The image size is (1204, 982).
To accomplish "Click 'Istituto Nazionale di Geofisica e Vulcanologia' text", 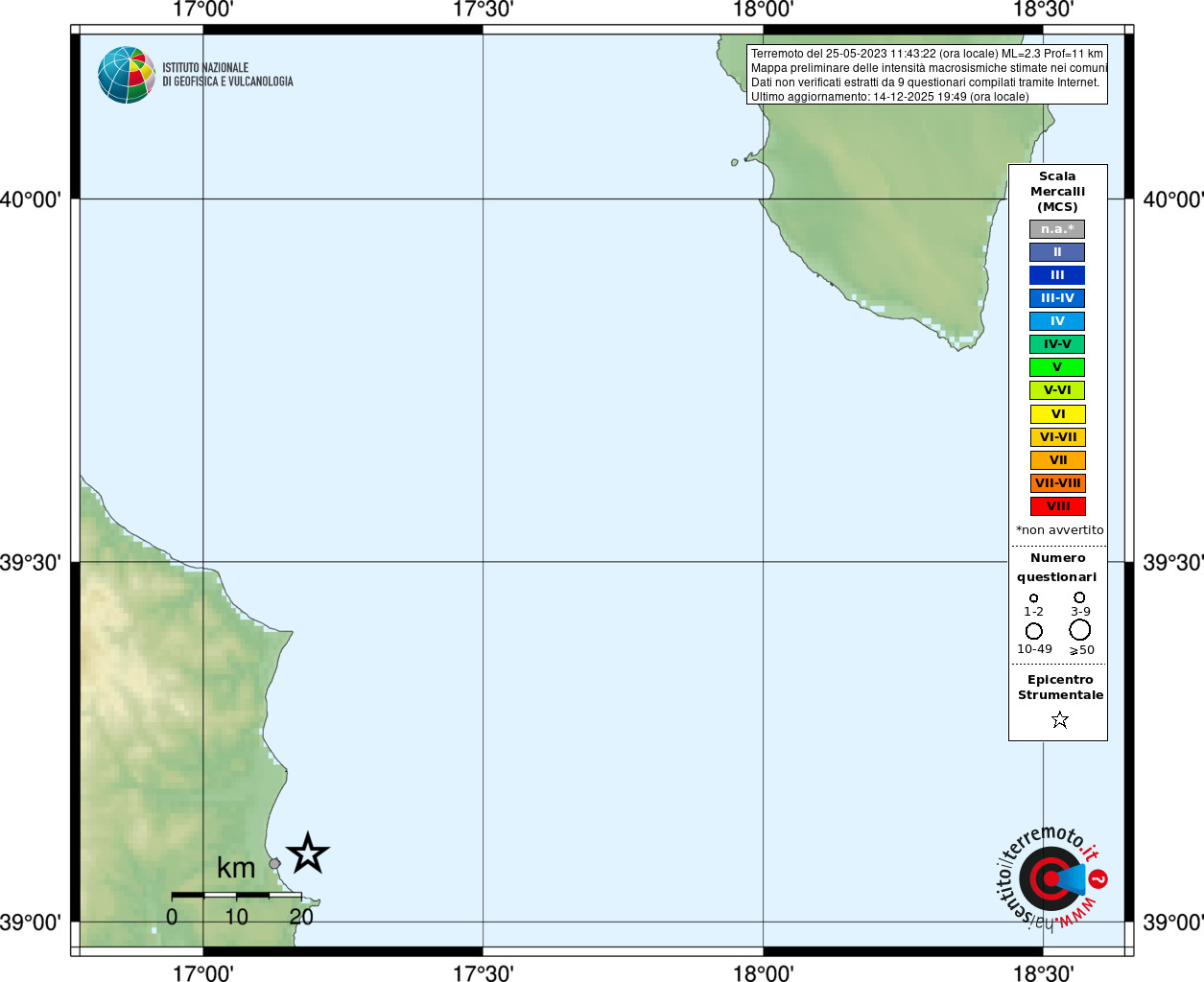I will [227, 75].
